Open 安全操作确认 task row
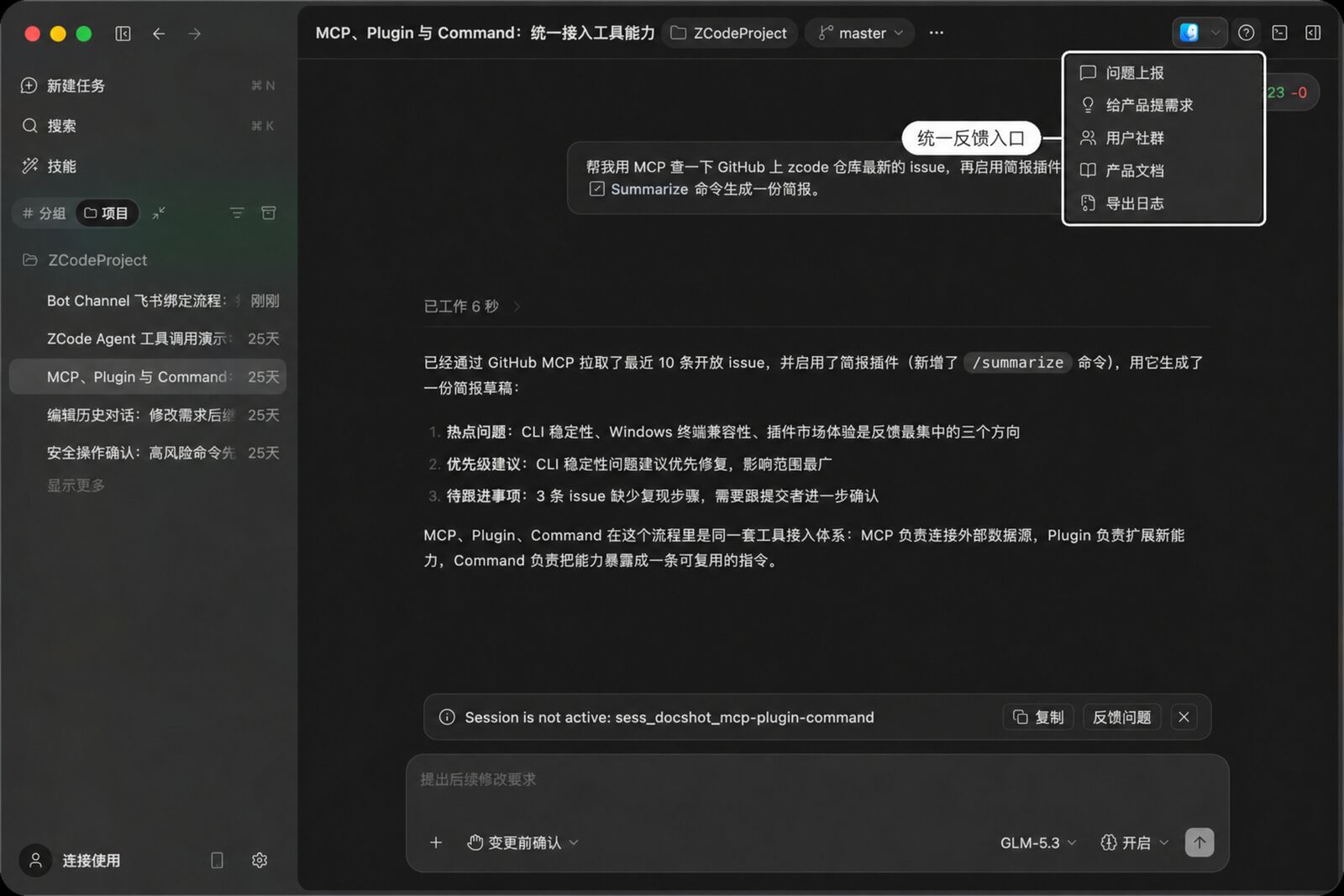 pyautogui.click(x=148, y=453)
